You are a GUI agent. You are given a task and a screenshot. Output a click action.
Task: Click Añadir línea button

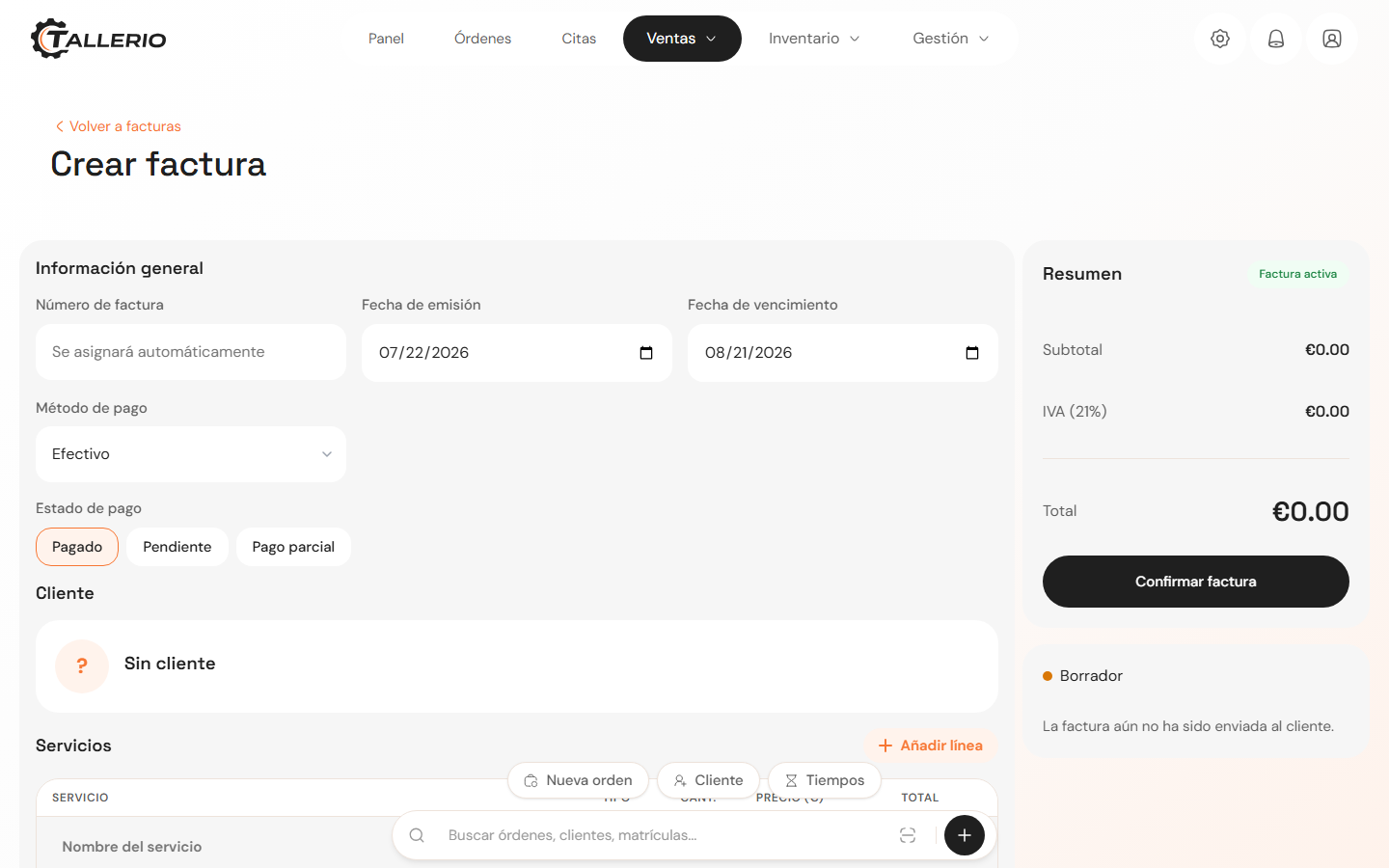(x=931, y=746)
